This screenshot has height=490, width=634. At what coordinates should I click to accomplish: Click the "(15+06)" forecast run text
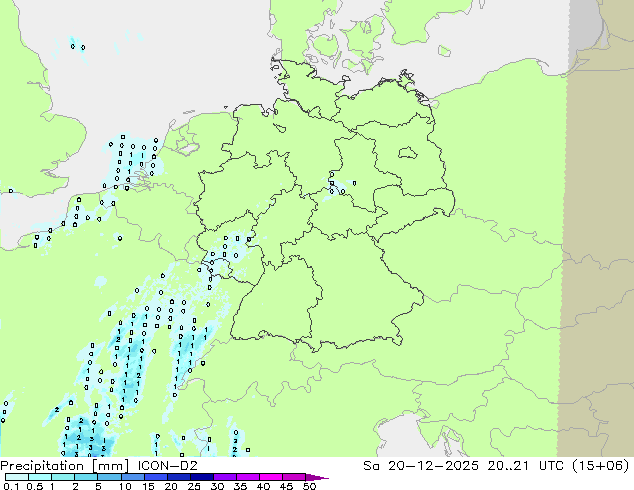[x=602, y=466]
